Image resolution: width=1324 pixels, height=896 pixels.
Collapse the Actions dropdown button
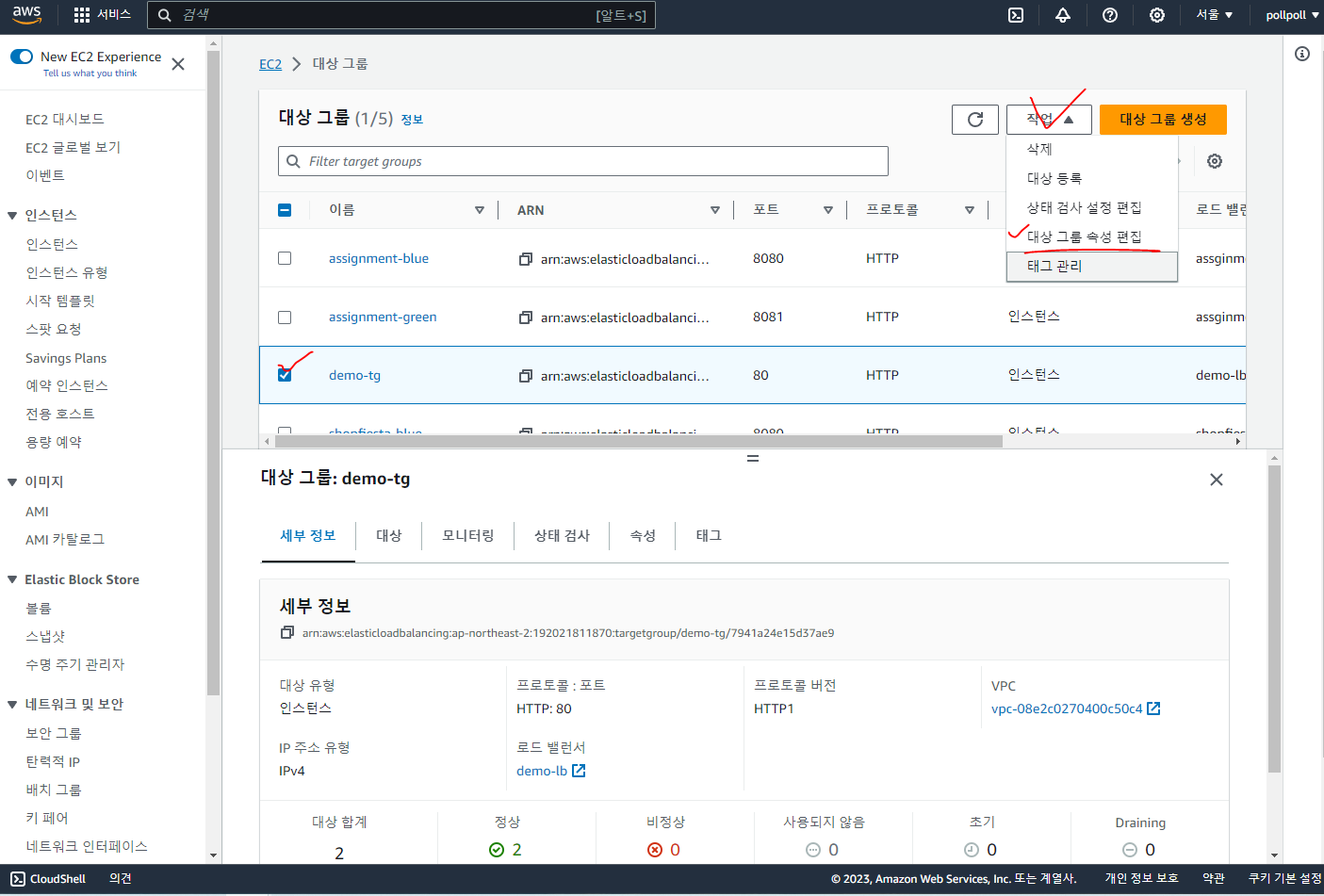click(x=1049, y=120)
